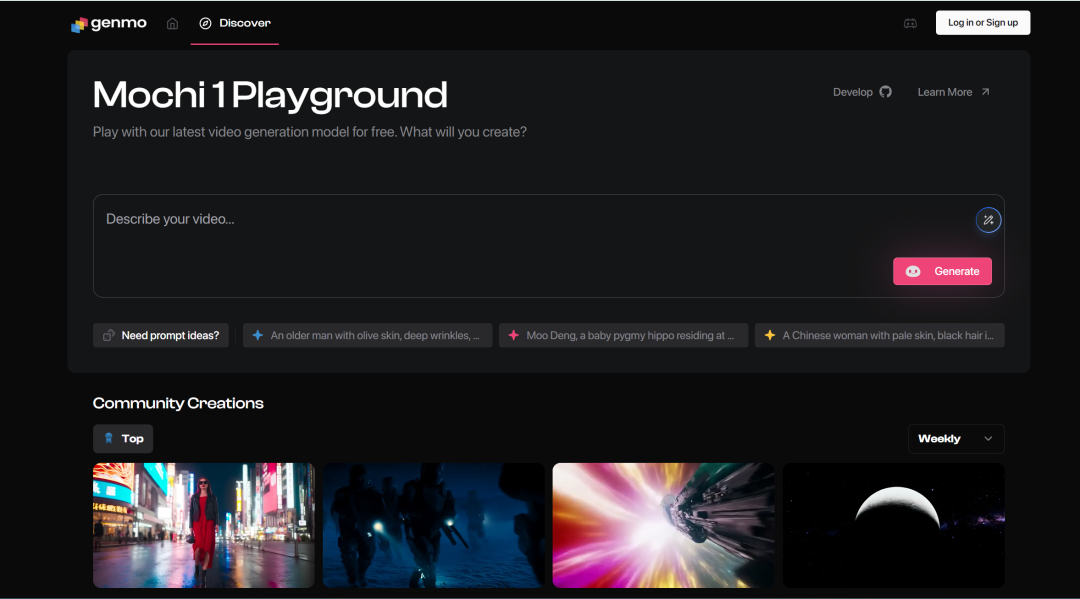
Task: Open the woman in red dress video
Action: [x=204, y=525]
